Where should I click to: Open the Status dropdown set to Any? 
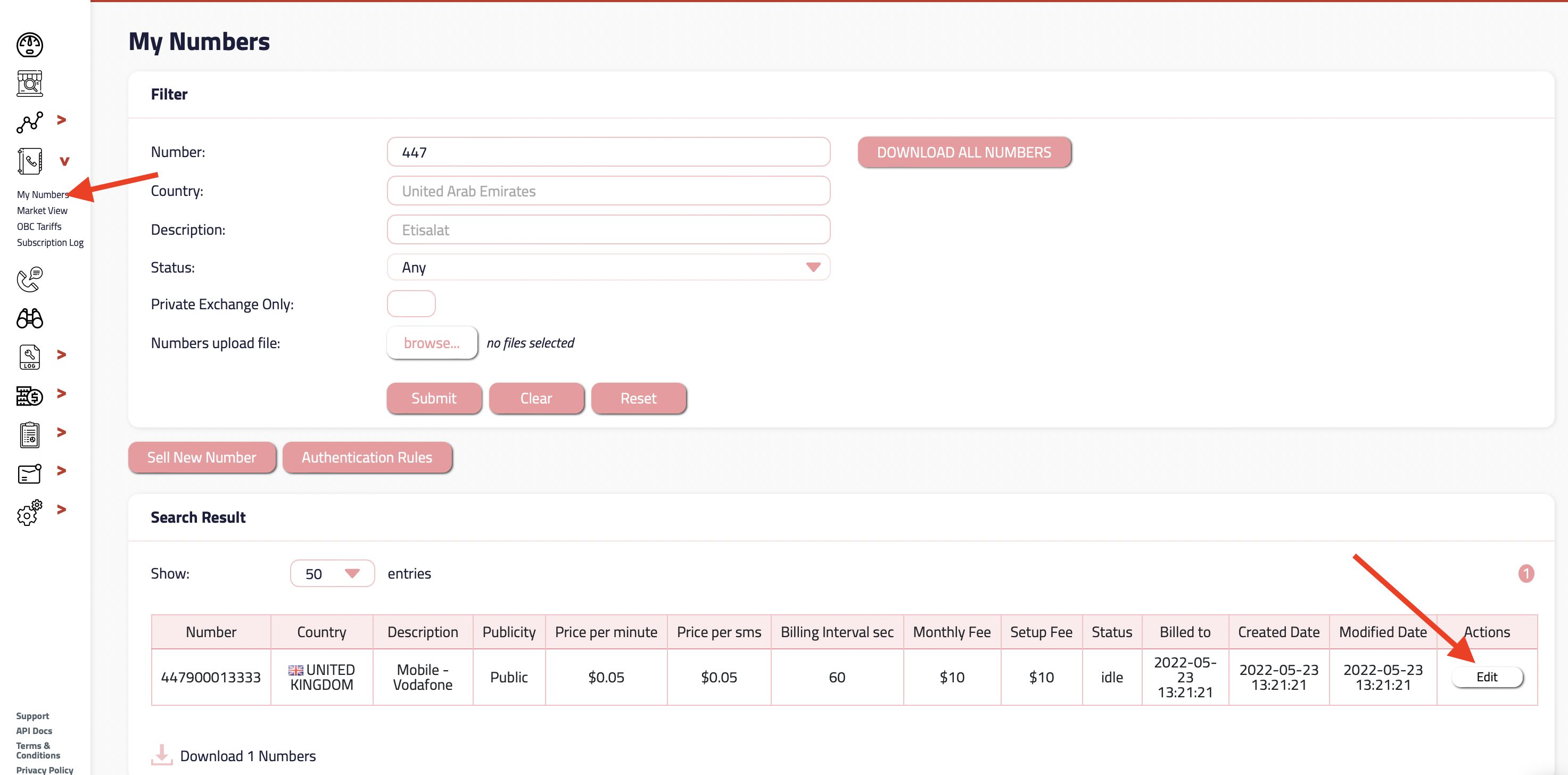[x=607, y=267]
